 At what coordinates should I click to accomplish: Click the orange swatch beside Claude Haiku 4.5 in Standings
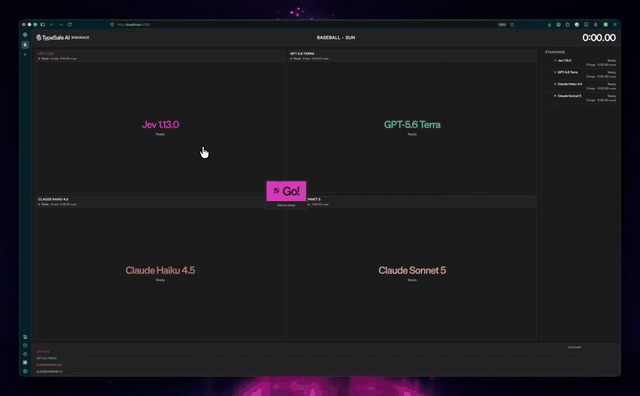[555, 84]
